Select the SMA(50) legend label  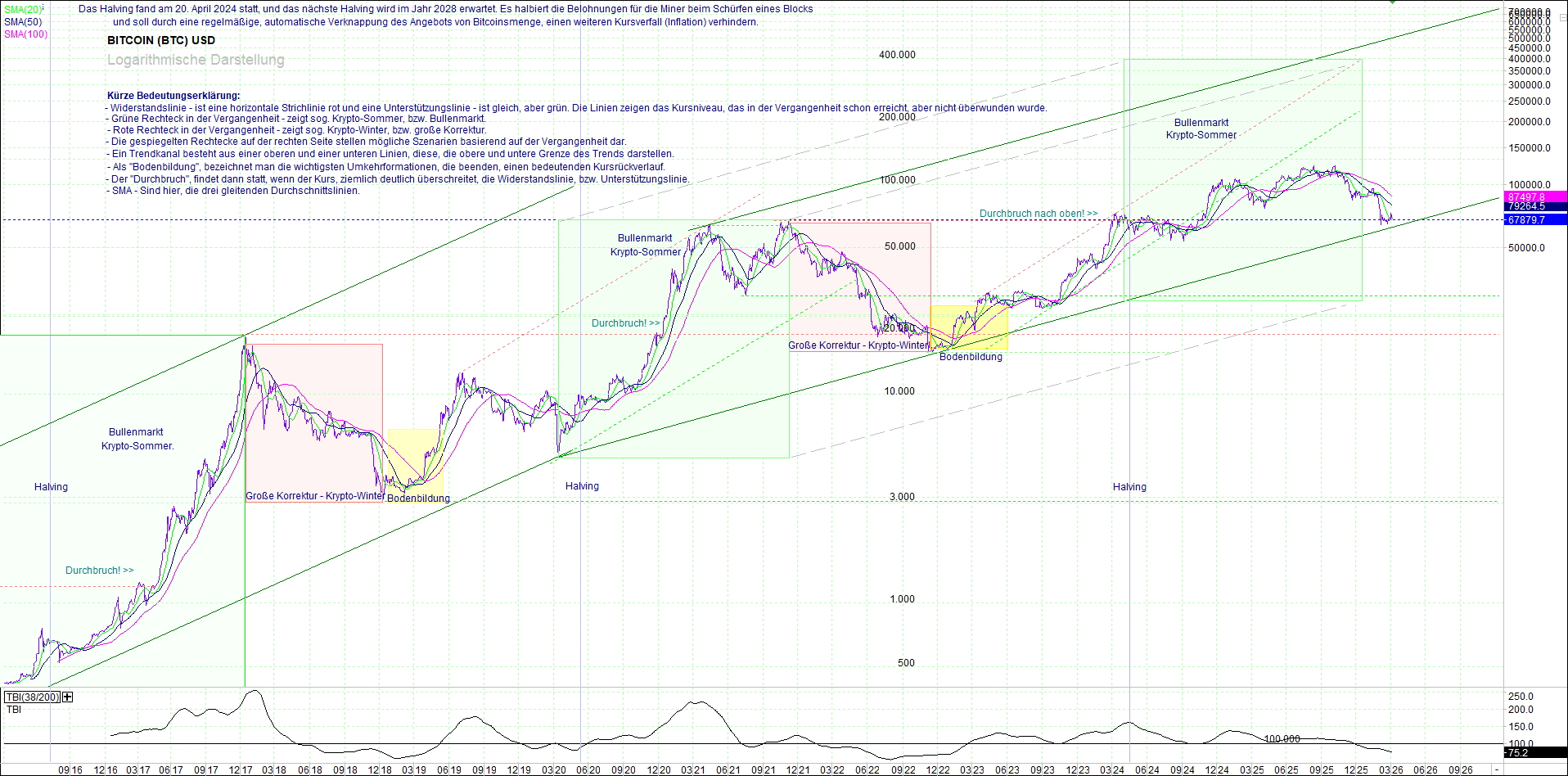tap(22, 22)
